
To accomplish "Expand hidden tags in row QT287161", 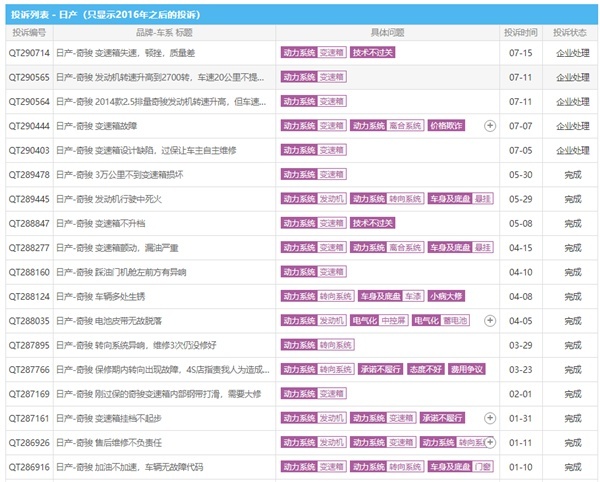I will pos(490,418).
